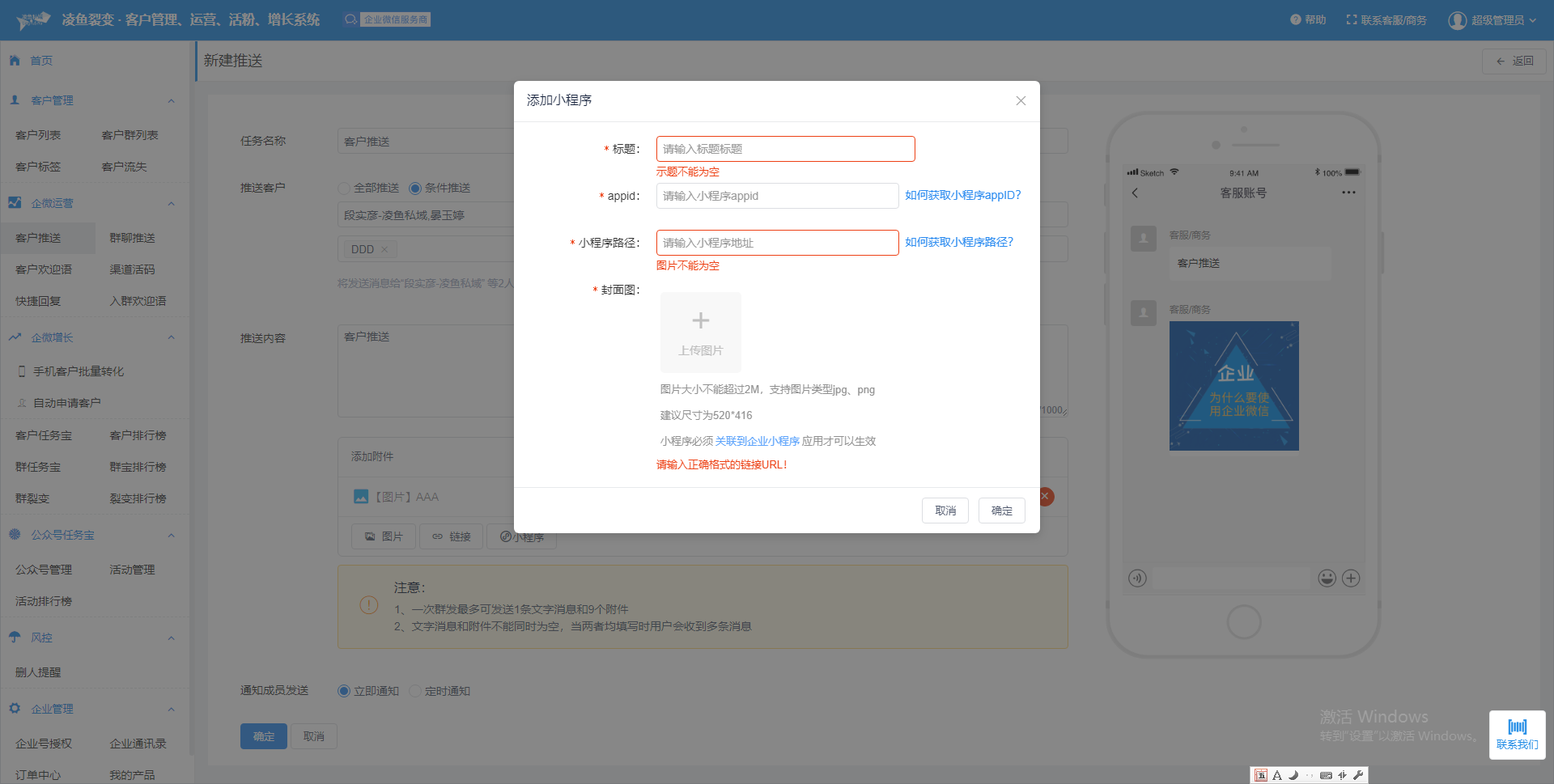Click the back arrow in phone preview header
The image size is (1554, 784).
(x=1135, y=193)
